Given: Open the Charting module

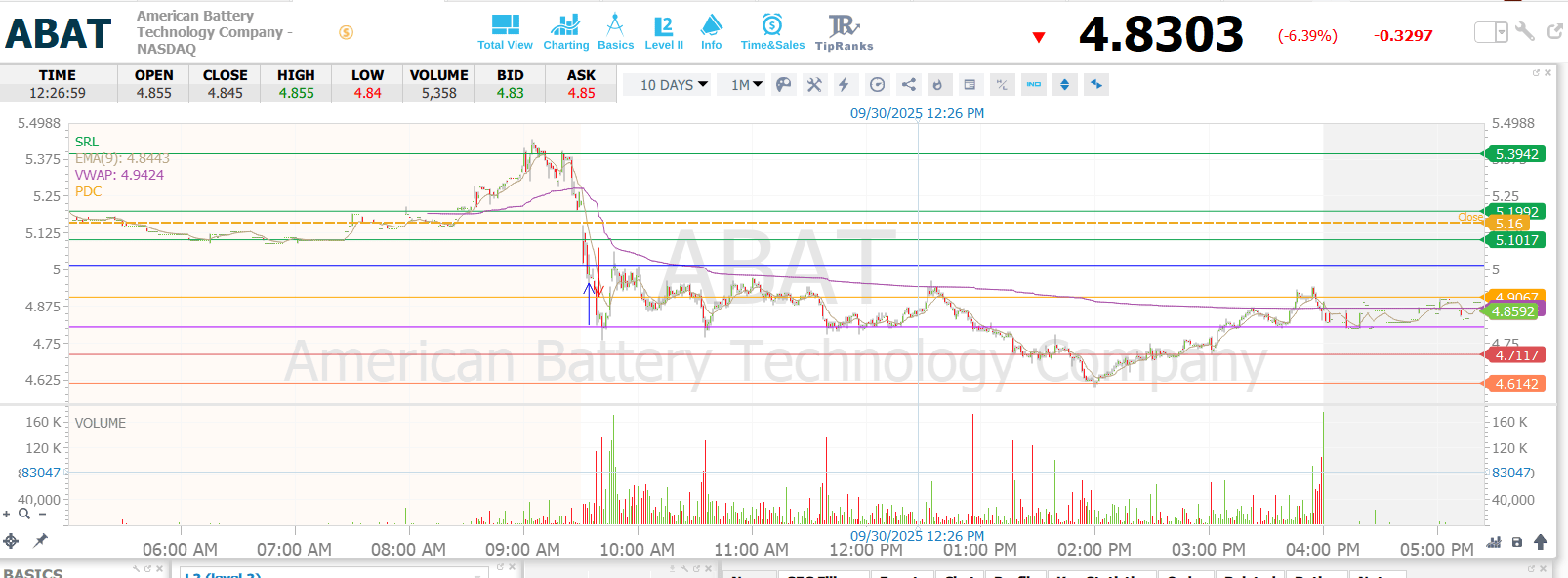Looking at the screenshot, I should 566,31.
